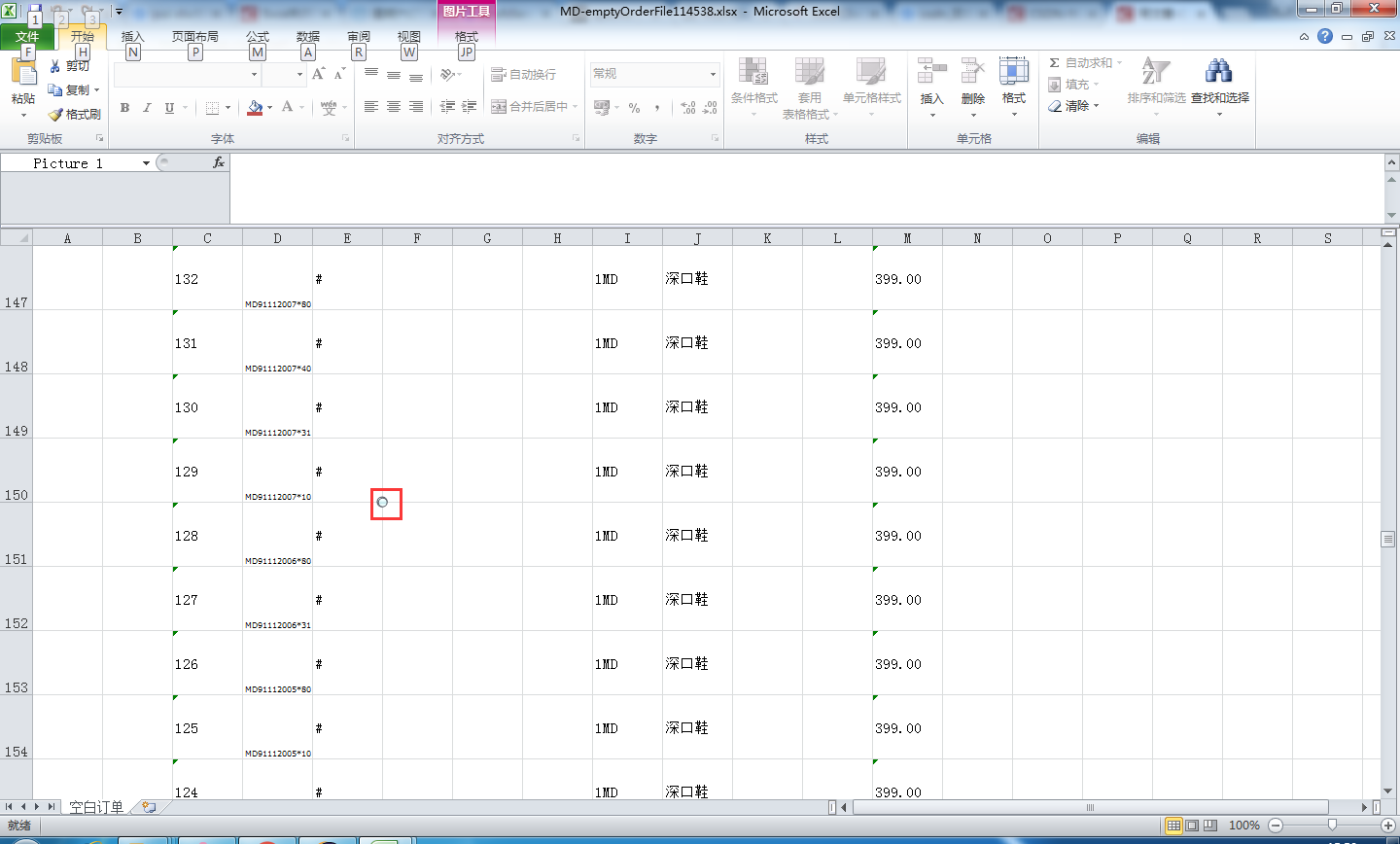Apply the fill color paint bucket
The height and width of the screenshot is (844, 1400).
[255, 107]
